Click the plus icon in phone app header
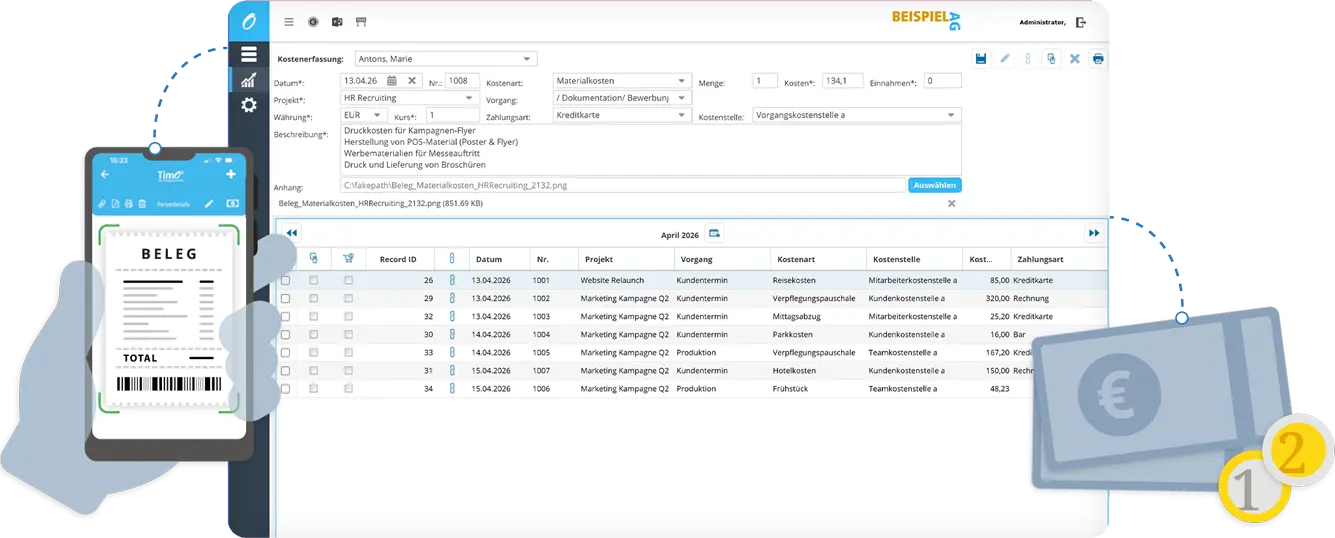The width and height of the screenshot is (1335, 538). pyautogui.click(x=231, y=175)
